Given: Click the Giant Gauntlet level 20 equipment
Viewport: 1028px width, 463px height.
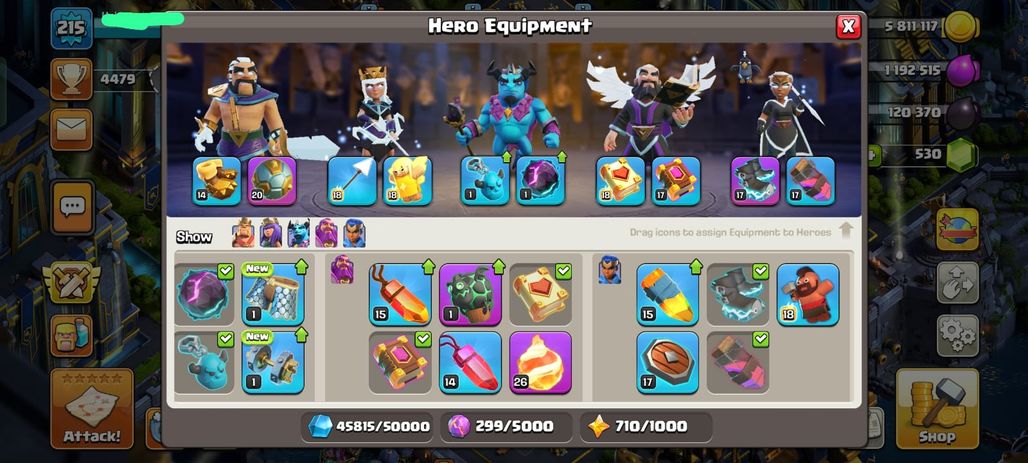Looking at the screenshot, I should coord(272,181).
